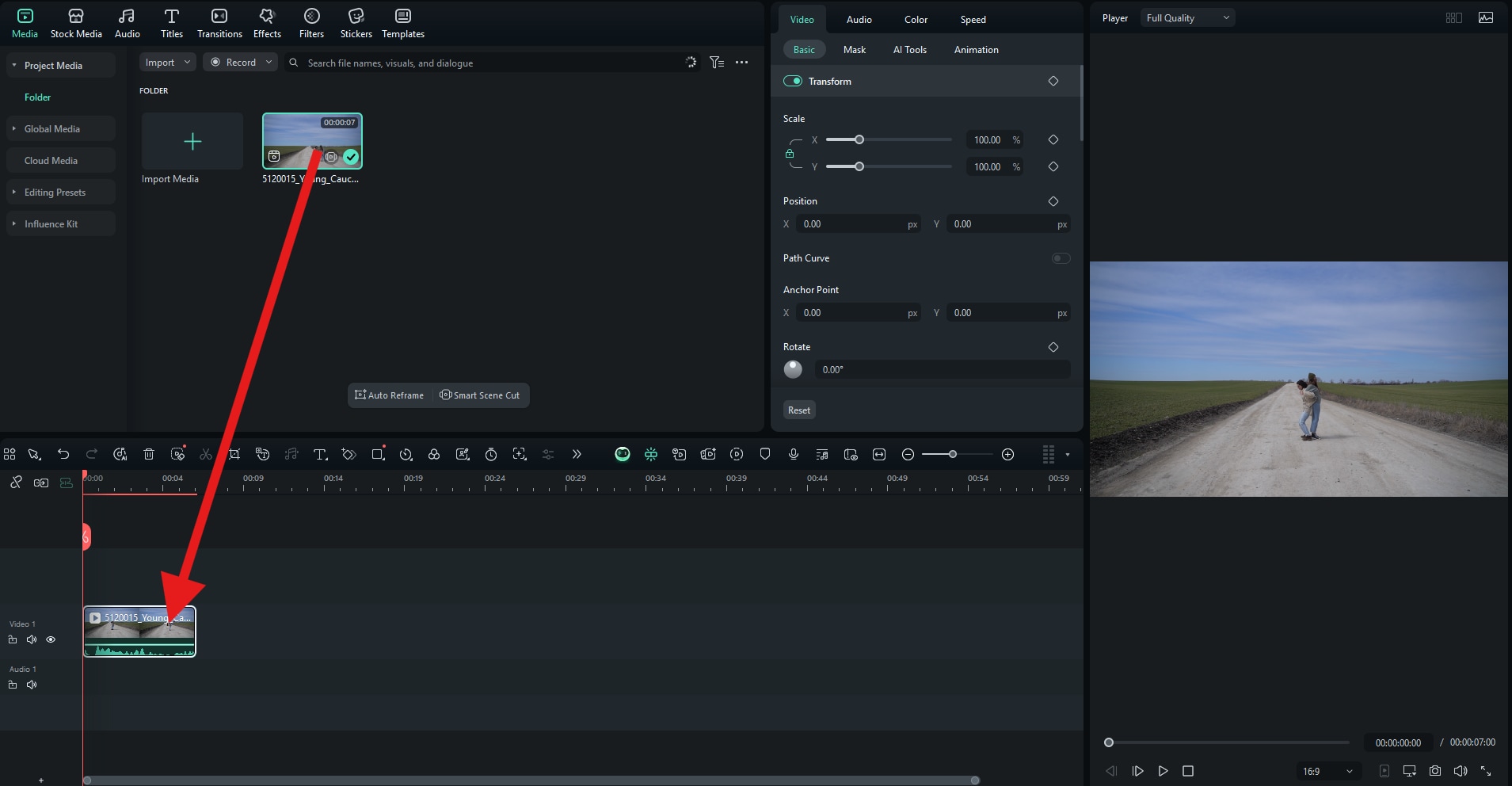Delete the selected clip with trash icon
1512x786 pixels.
coord(149,454)
